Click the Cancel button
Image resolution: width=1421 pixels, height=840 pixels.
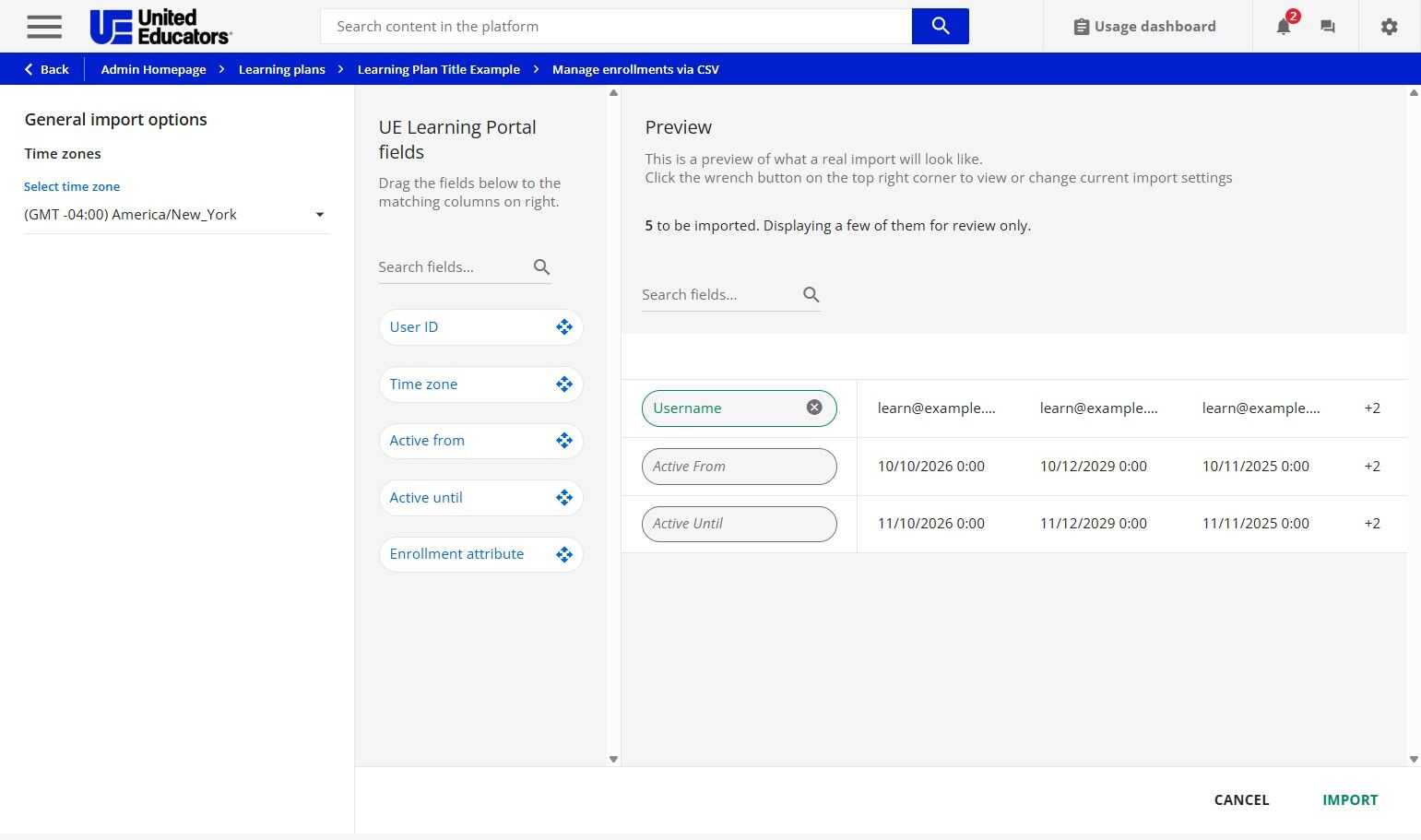pyautogui.click(x=1241, y=799)
